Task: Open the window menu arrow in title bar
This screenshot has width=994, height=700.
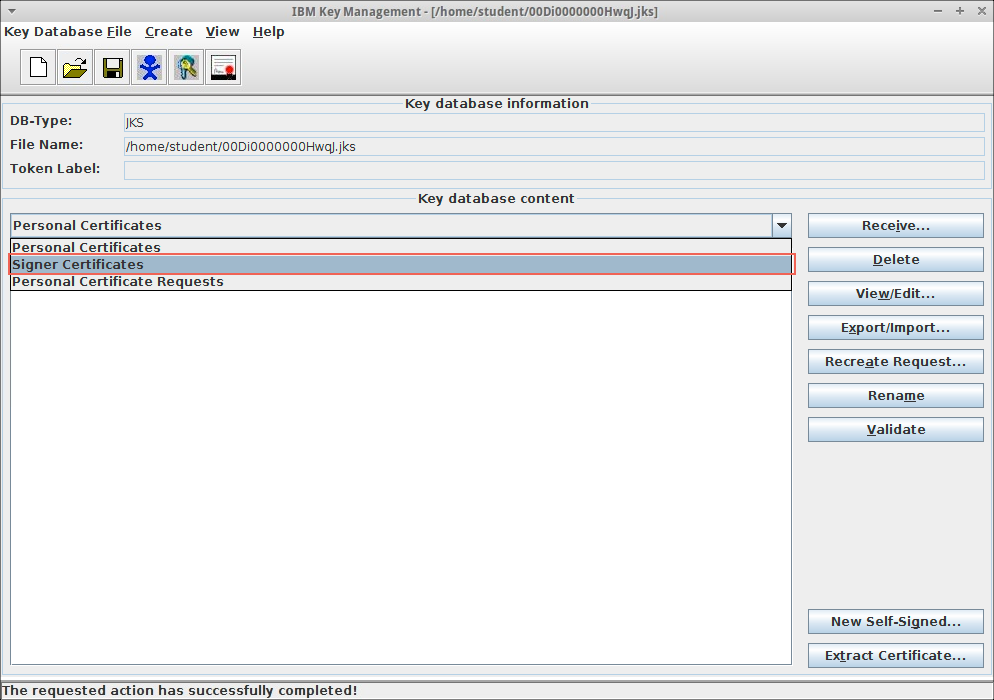Action: [11, 11]
